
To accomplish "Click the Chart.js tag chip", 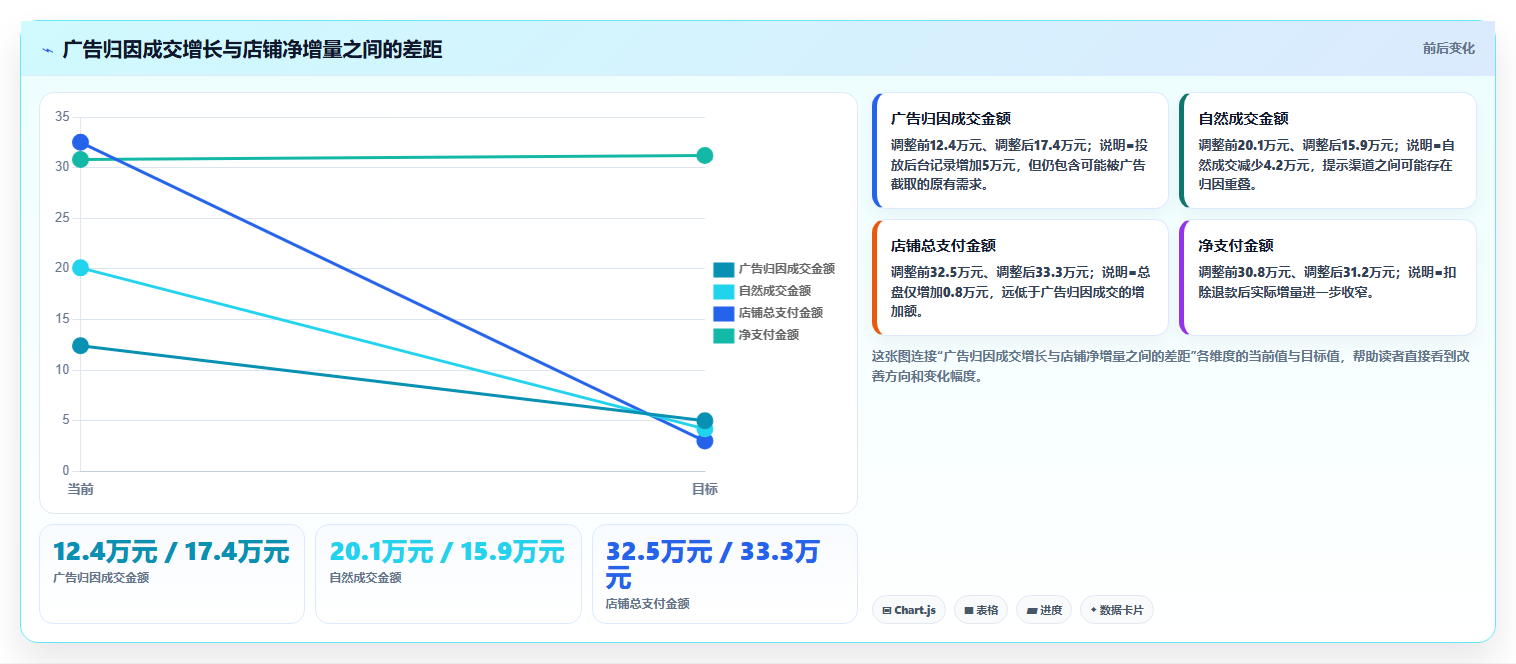I will 908,610.
